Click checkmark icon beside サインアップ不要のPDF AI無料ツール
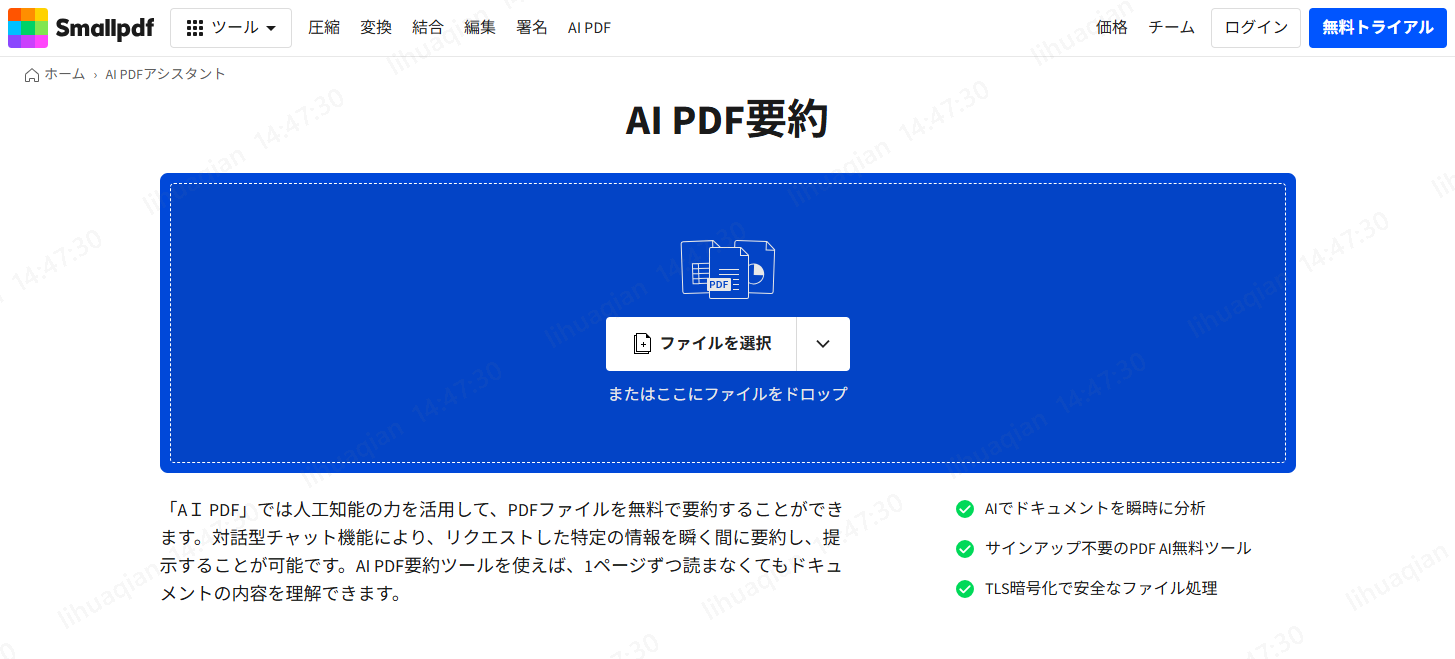 pyautogui.click(x=965, y=549)
